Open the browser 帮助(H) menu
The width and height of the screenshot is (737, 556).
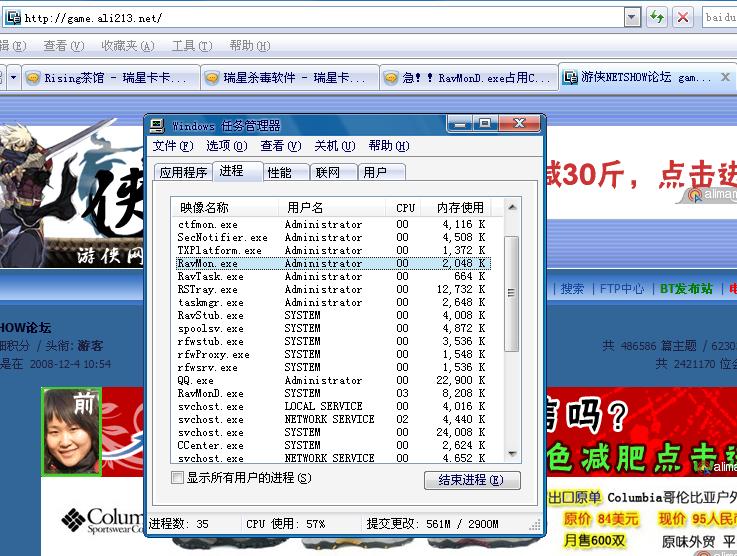(x=250, y=46)
